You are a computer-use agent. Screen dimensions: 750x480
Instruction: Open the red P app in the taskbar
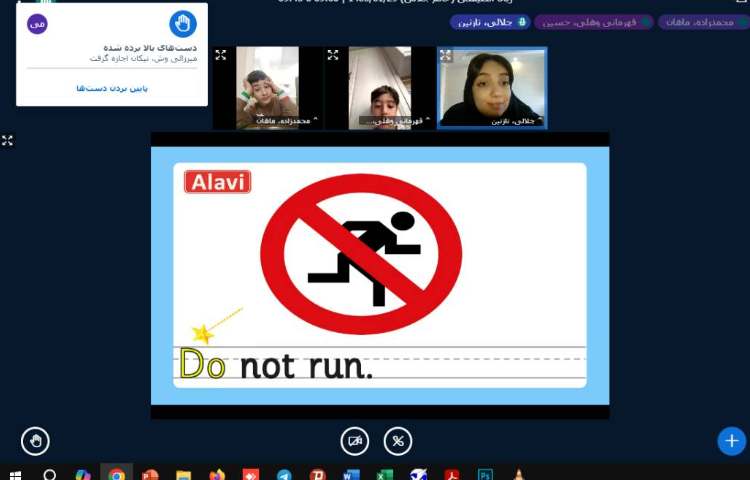(x=318, y=474)
